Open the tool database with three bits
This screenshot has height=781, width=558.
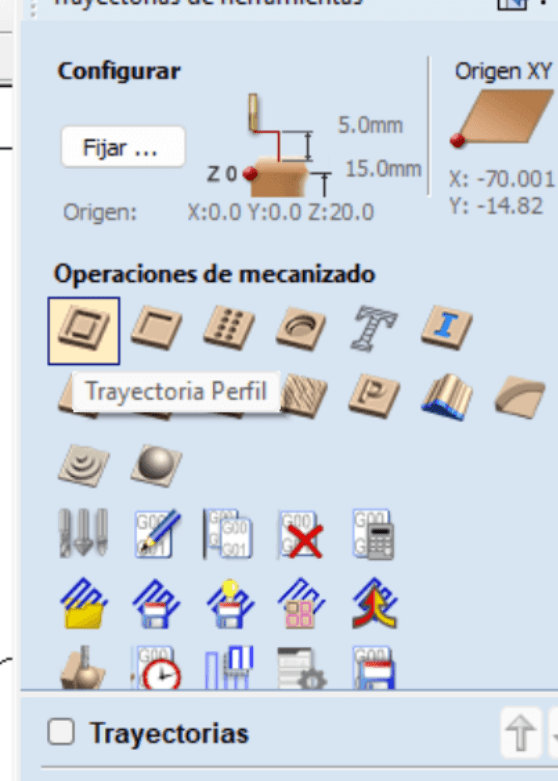(x=83, y=533)
